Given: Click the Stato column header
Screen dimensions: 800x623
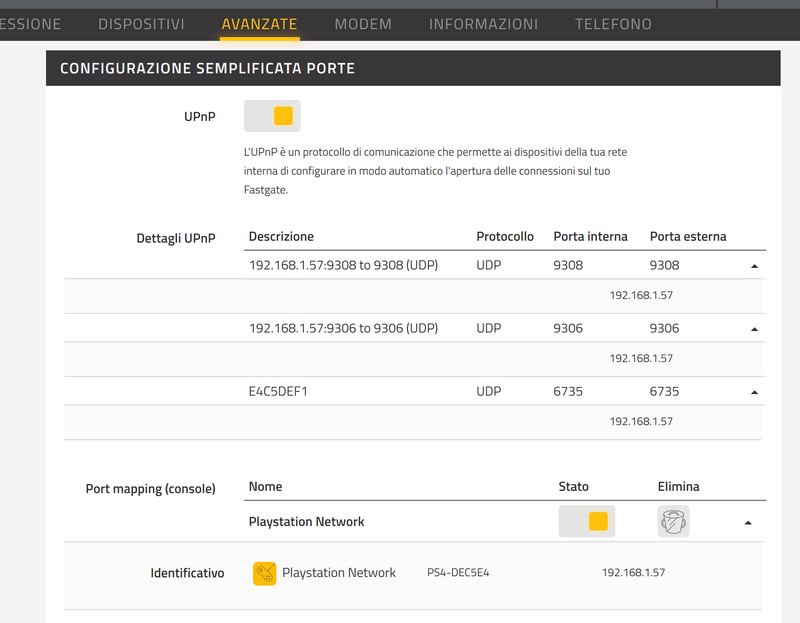Looking at the screenshot, I should tap(573, 486).
